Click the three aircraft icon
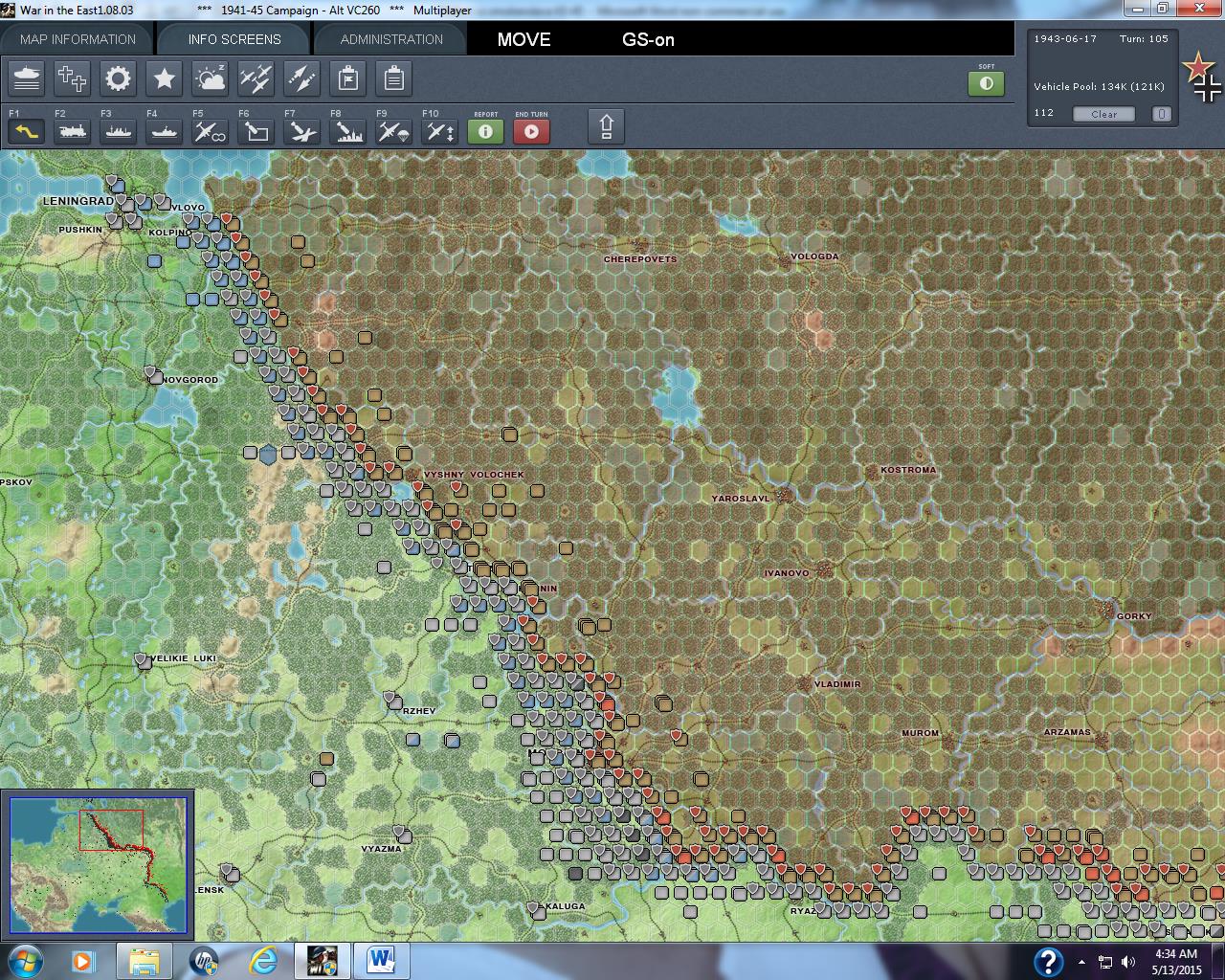This screenshot has height=980, width=1225. coord(256,78)
